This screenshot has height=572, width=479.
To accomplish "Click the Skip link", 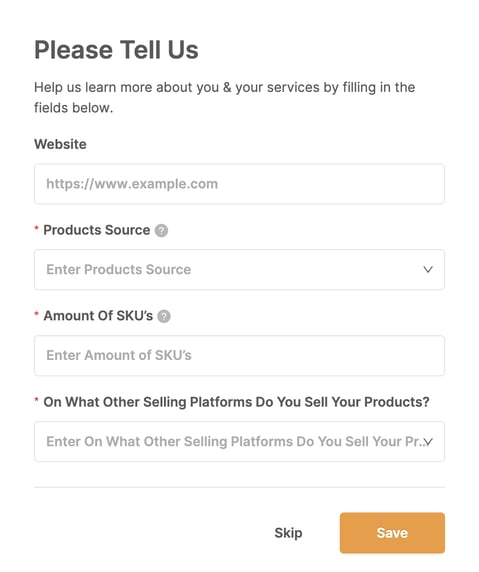I will [x=288, y=533].
